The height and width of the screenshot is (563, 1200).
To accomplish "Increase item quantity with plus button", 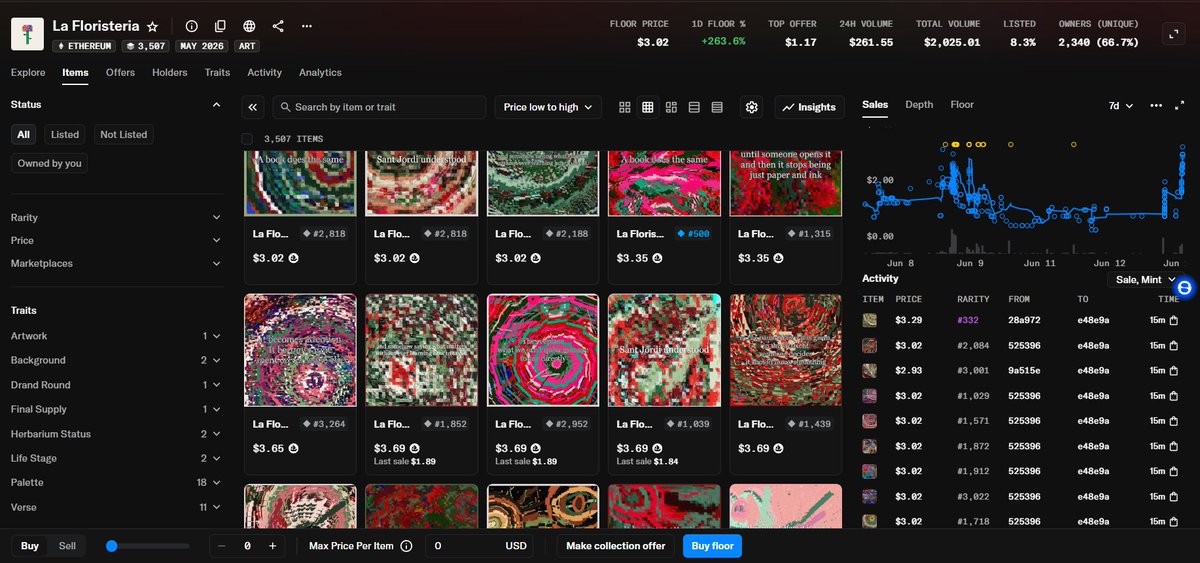I will point(272,546).
